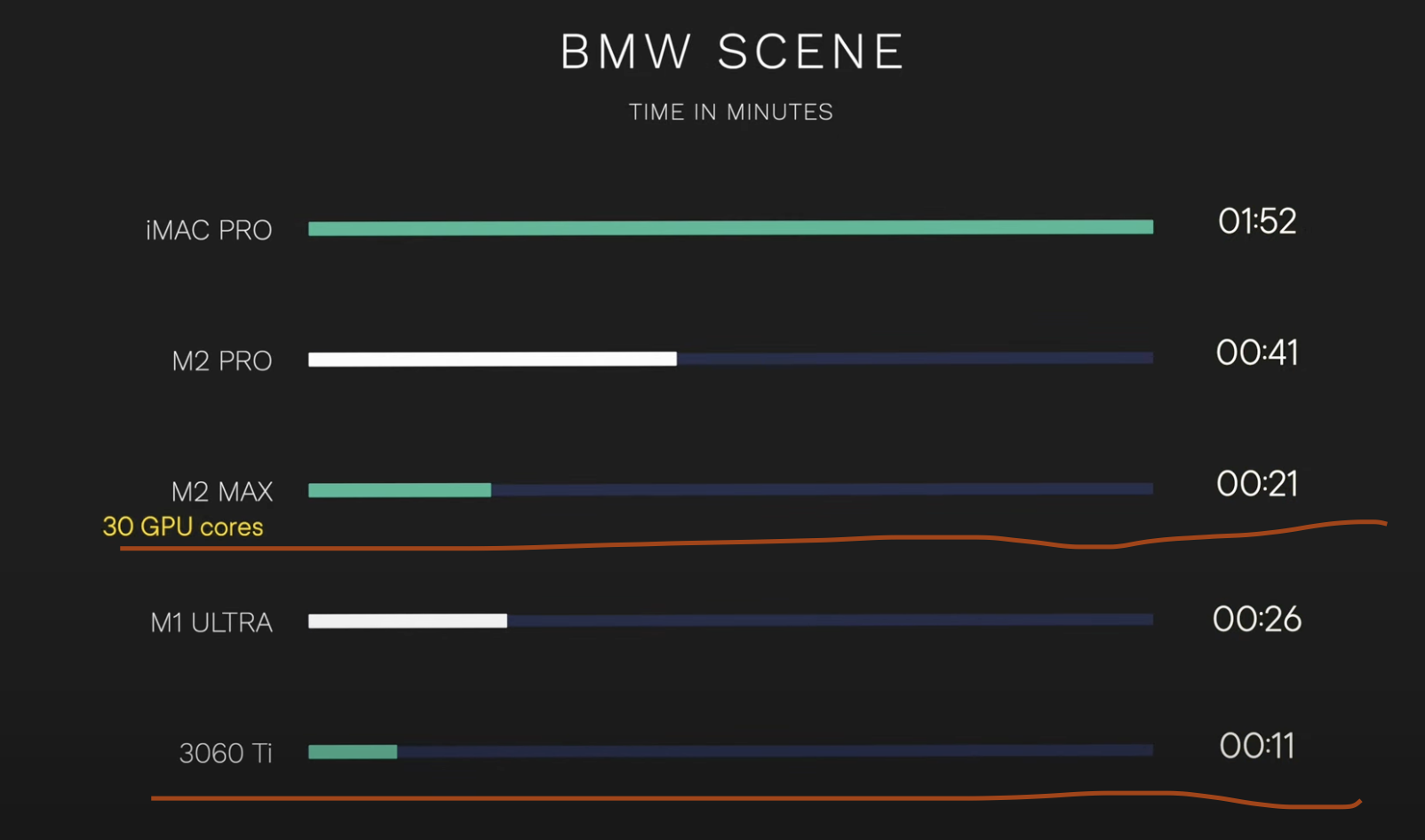Click the yellow 30 GPU cores annotation
This screenshot has height=840, width=1425.
183,527
